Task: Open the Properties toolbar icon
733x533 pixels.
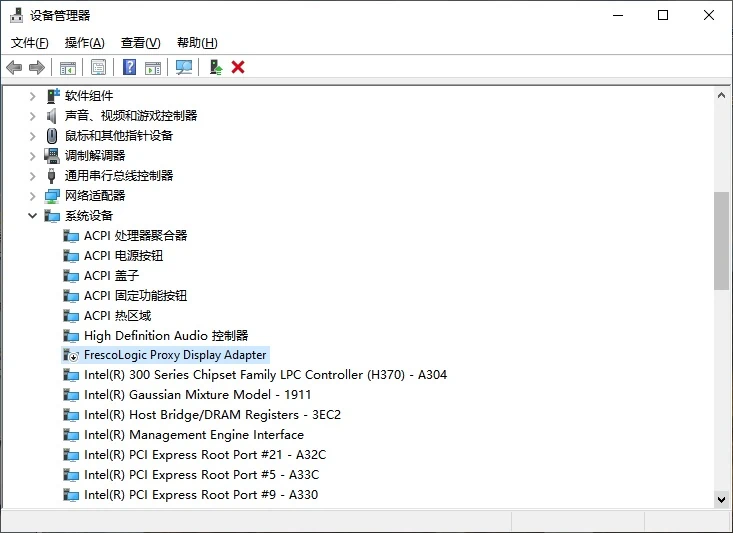Action: pos(98,67)
